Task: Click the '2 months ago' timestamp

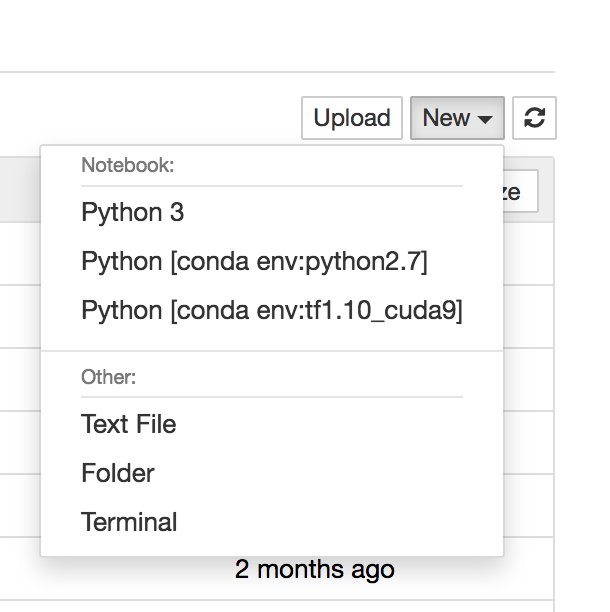Action: click(x=315, y=569)
